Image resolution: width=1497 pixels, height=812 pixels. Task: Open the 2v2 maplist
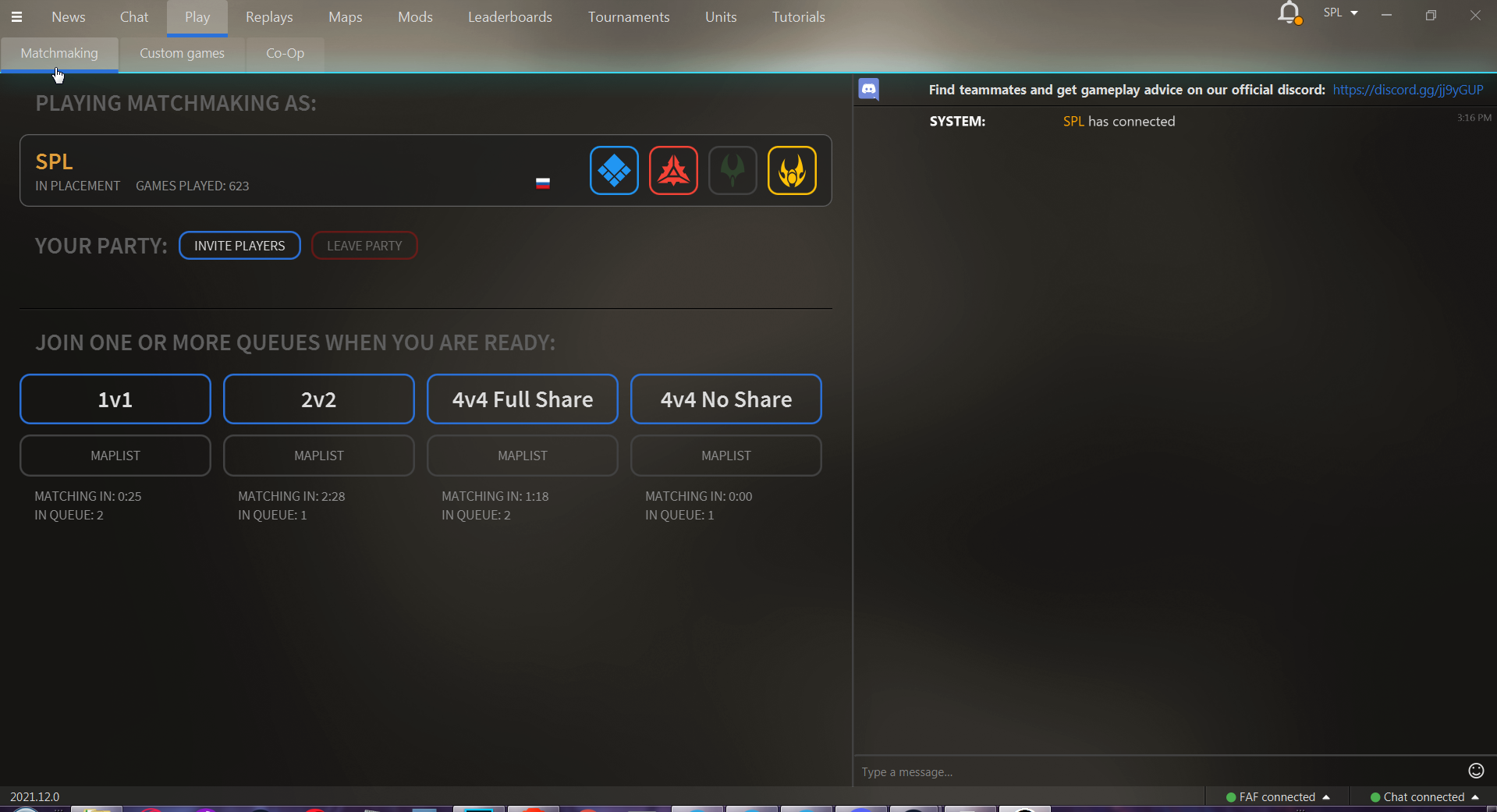click(x=319, y=456)
